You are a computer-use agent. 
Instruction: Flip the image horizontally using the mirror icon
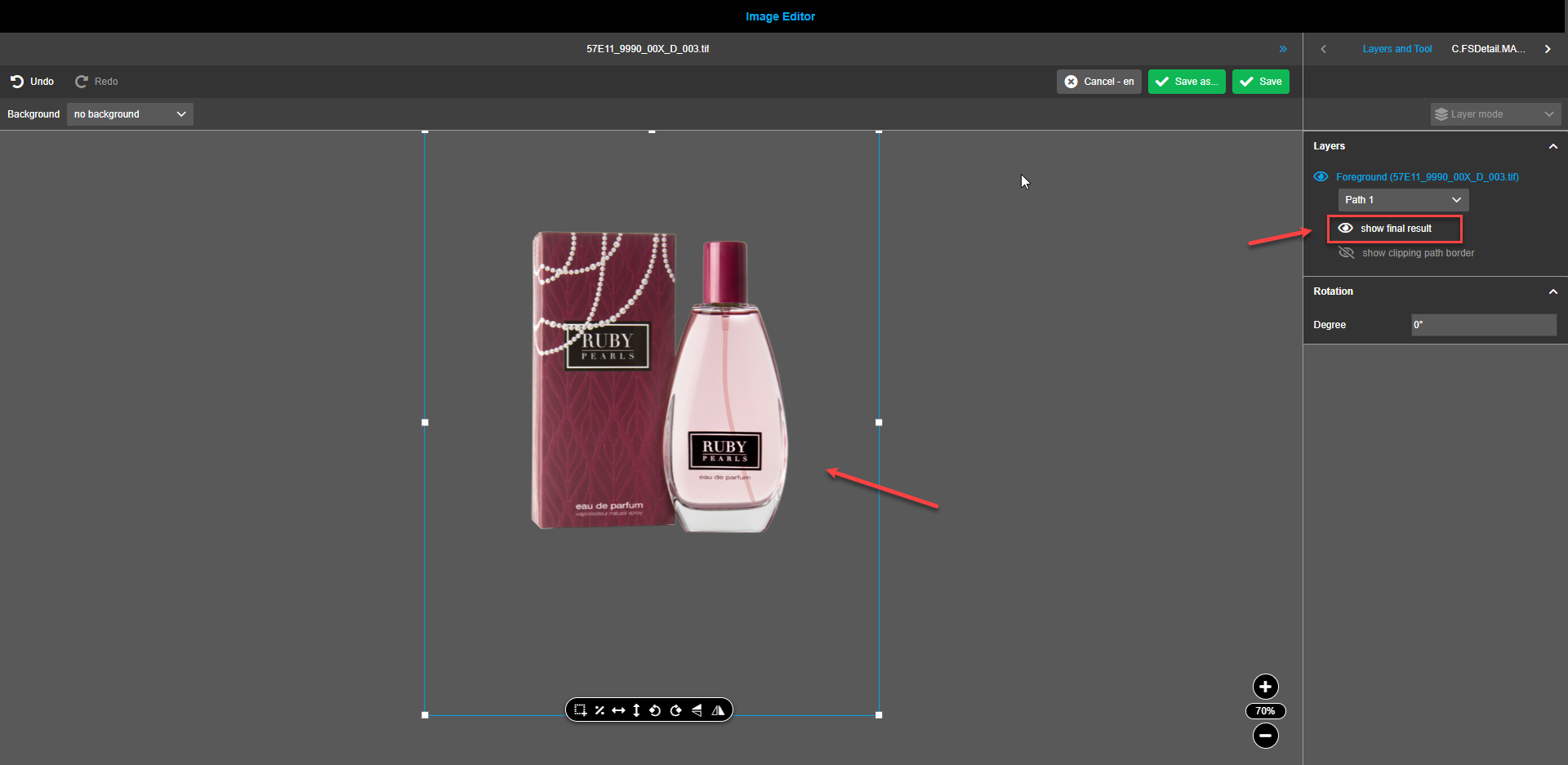coord(697,709)
